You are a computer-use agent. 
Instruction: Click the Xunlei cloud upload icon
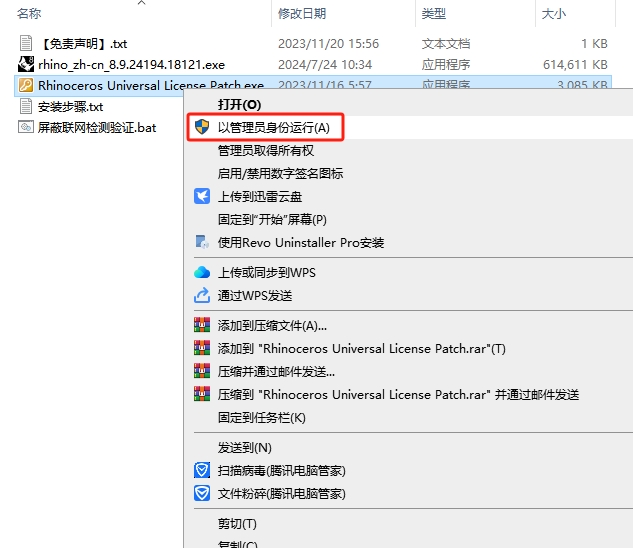click(x=202, y=196)
